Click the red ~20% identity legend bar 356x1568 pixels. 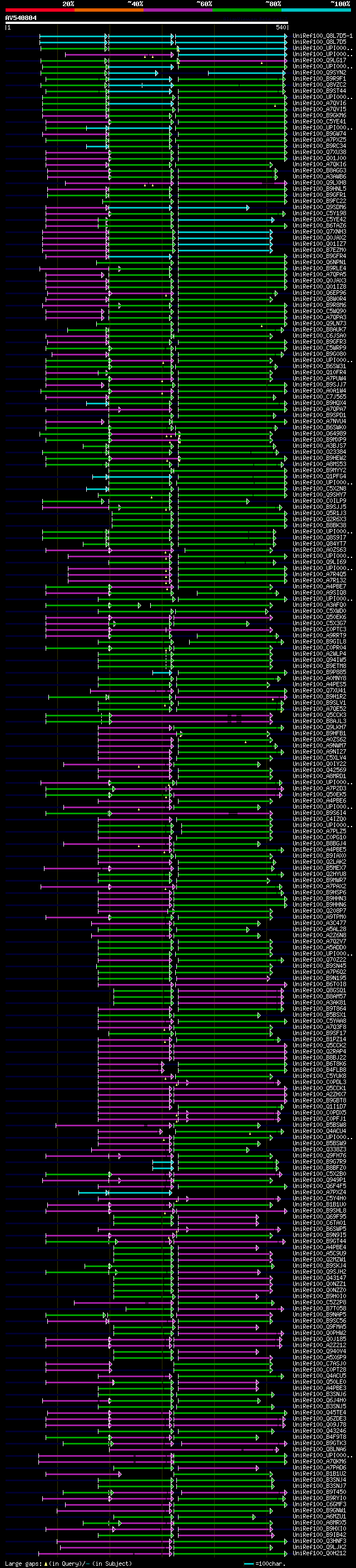pos(40,10)
